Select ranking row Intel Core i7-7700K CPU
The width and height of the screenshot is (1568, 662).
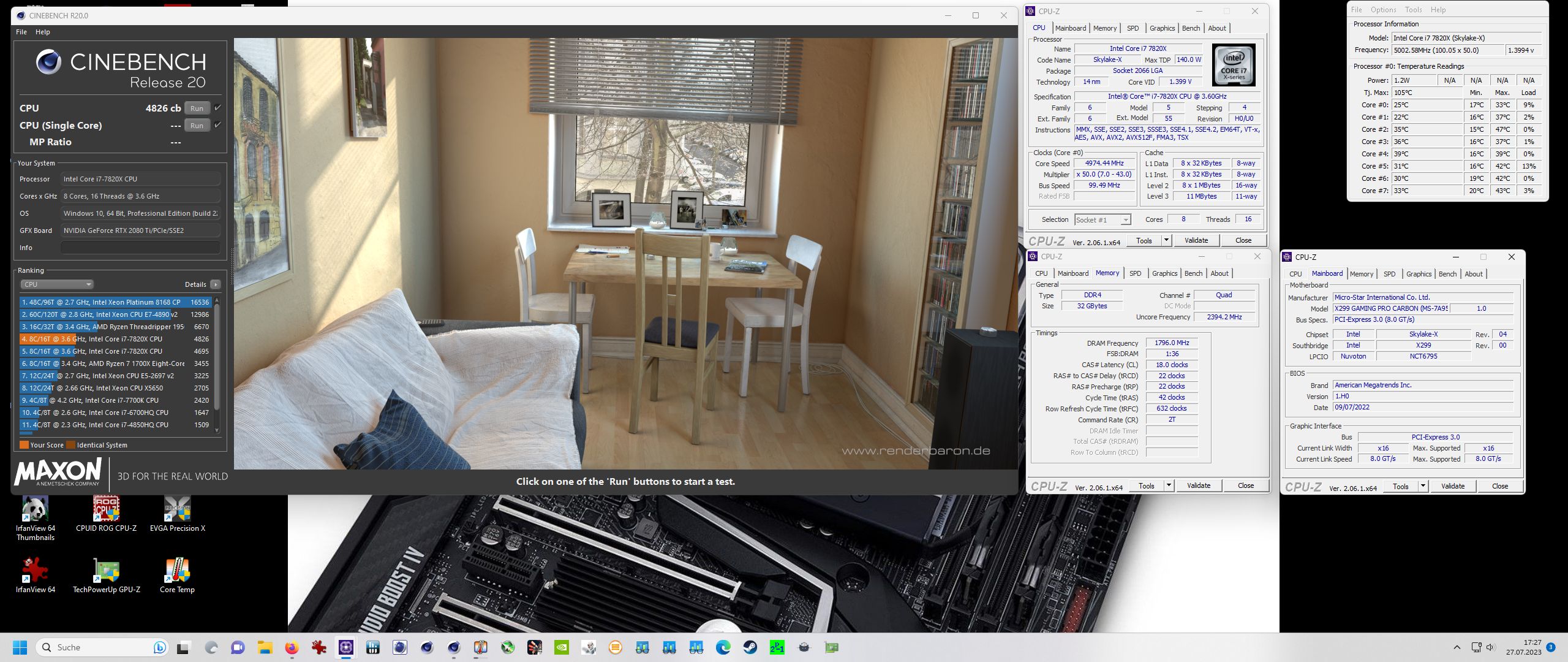pos(116,400)
